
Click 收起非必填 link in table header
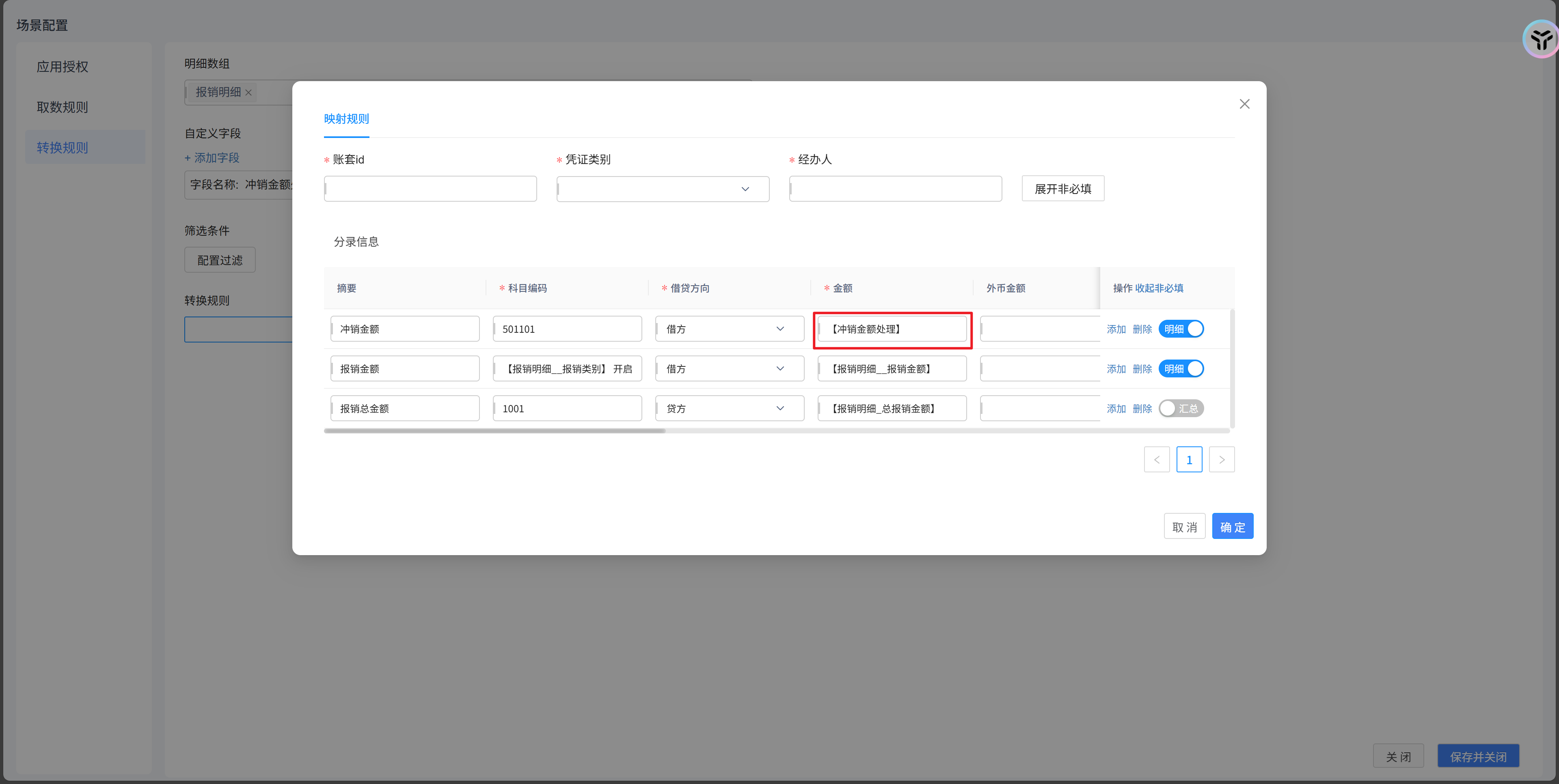coord(1159,289)
